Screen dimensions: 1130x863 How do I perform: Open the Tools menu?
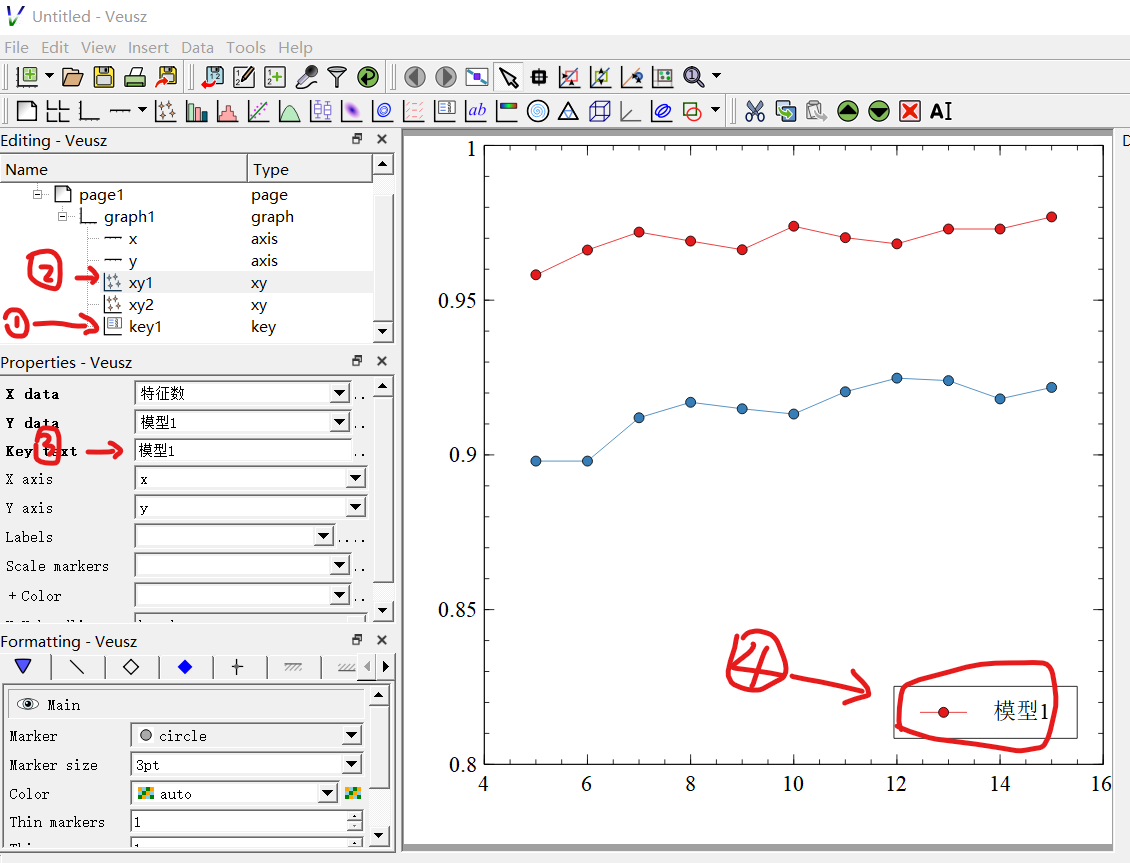click(246, 48)
